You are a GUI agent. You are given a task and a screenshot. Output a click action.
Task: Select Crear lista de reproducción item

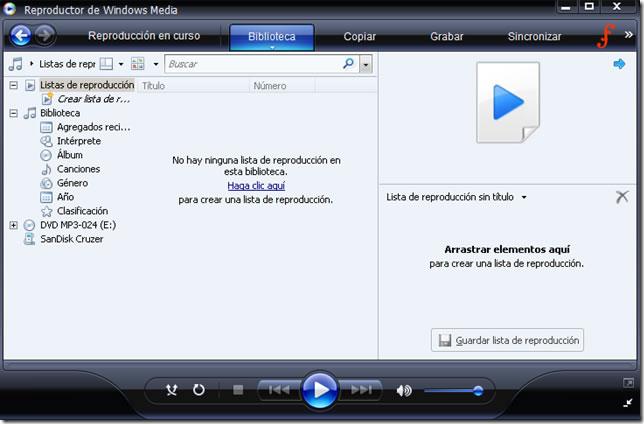pos(94,99)
